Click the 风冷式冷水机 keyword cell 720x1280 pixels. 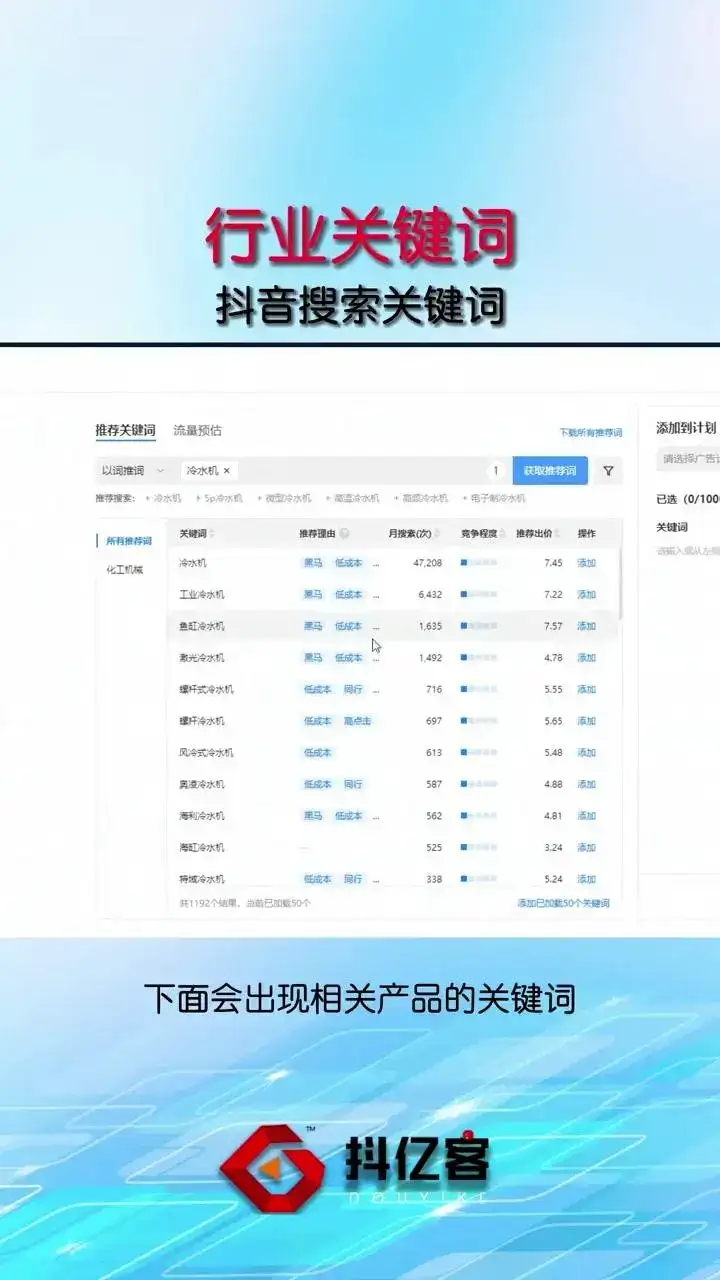pos(206,753)
